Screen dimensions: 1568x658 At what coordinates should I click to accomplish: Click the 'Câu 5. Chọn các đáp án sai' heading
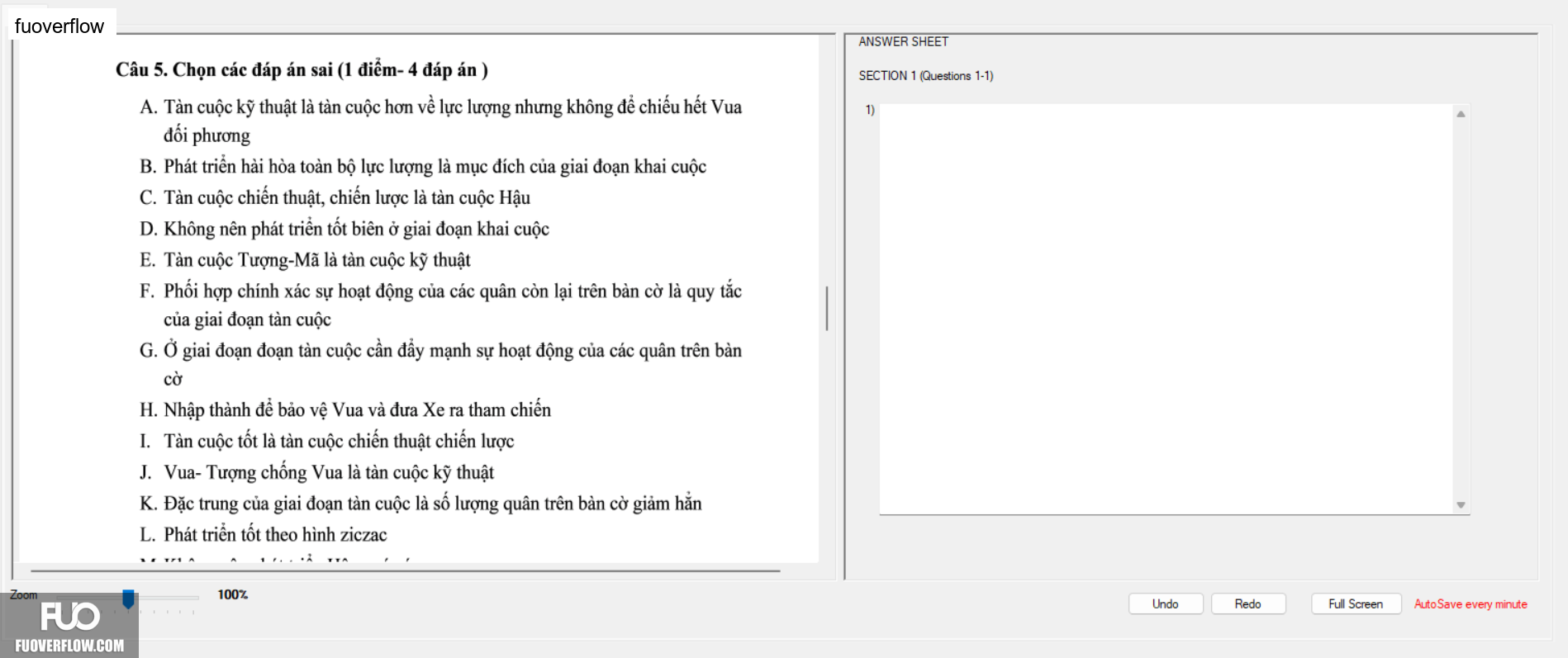coord(302,69)
